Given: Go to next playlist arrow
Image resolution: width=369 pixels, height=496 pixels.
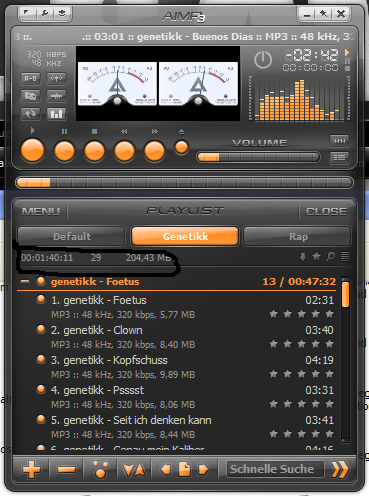Looking at the screenshot, I should (x=203, y=469).
